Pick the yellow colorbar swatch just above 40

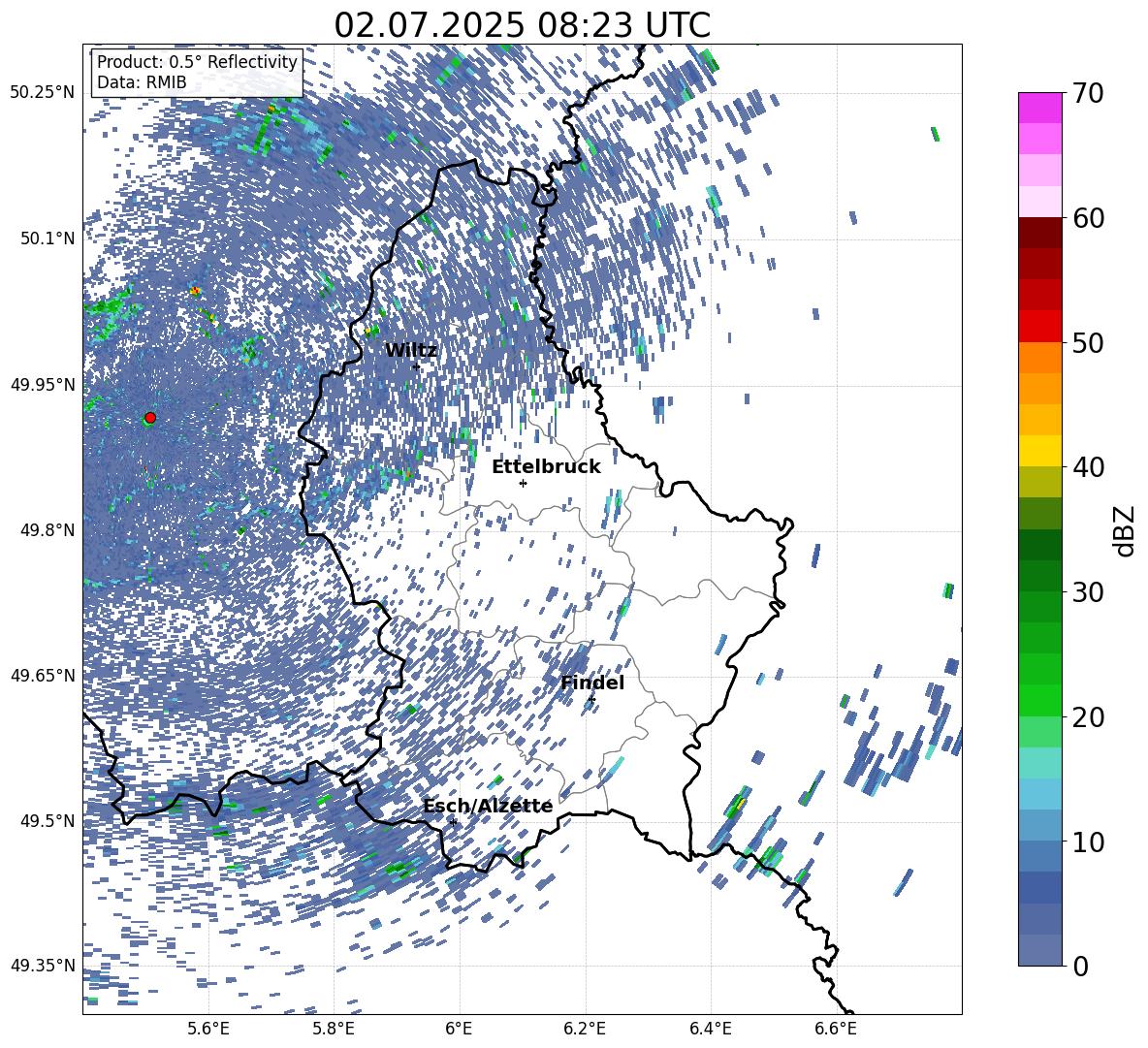(x=1039, y=451)
